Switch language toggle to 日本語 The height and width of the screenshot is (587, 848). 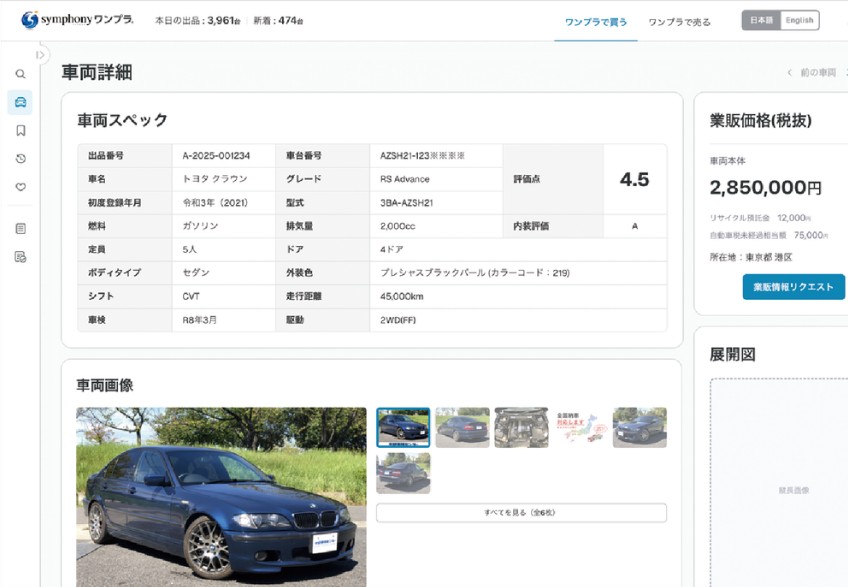tap(761, 20)
